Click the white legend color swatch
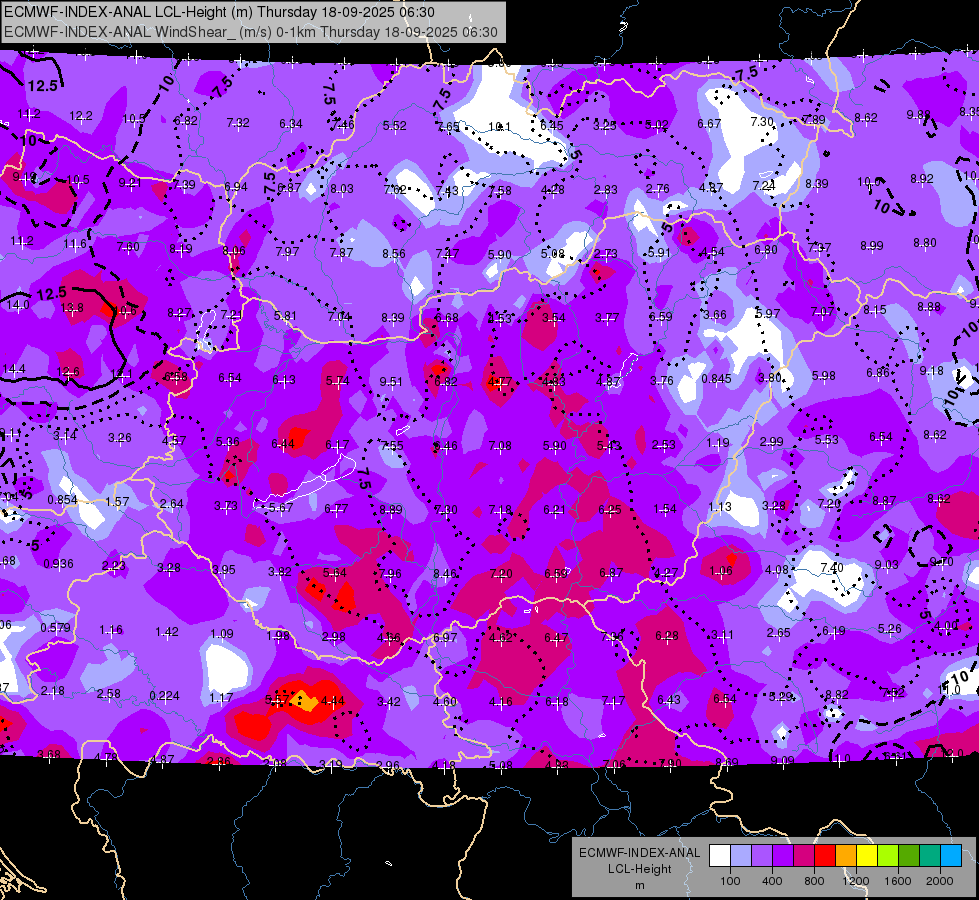The image size is (979, 900). (720, 856)
